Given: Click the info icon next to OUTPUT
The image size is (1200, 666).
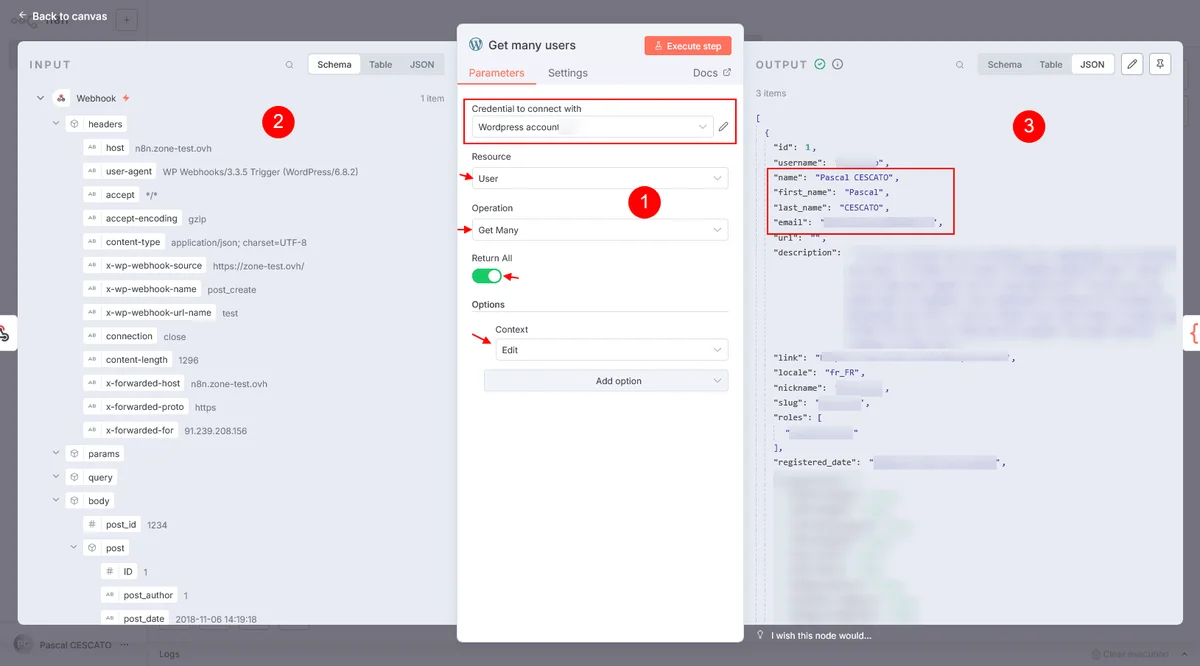Looking at the screenshot, I should pyautogui.click(x=838, y=64).
